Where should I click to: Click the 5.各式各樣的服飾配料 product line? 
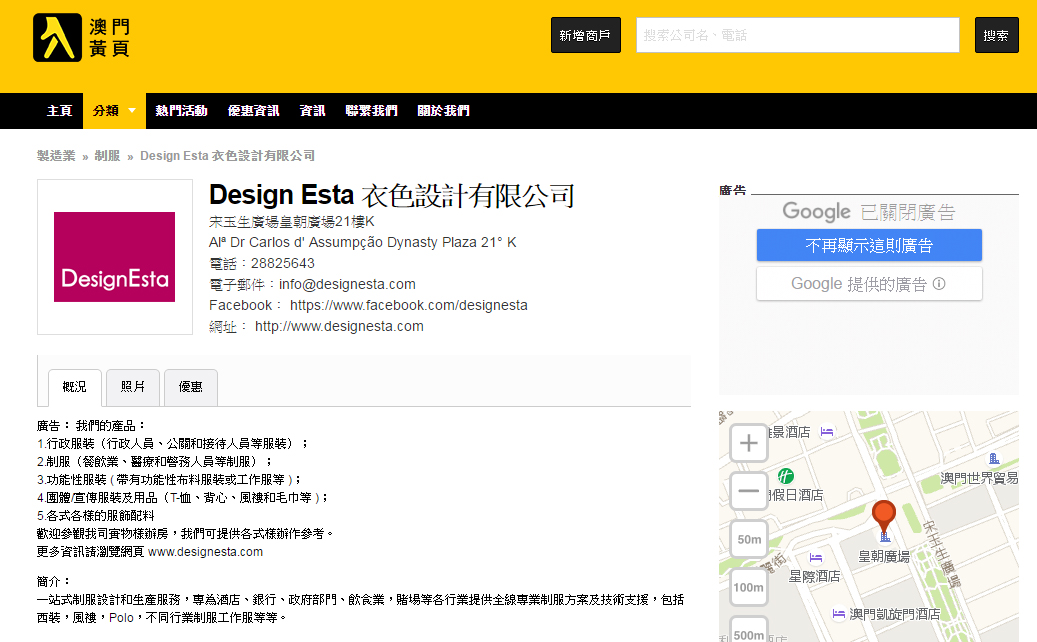pos(95,516)
